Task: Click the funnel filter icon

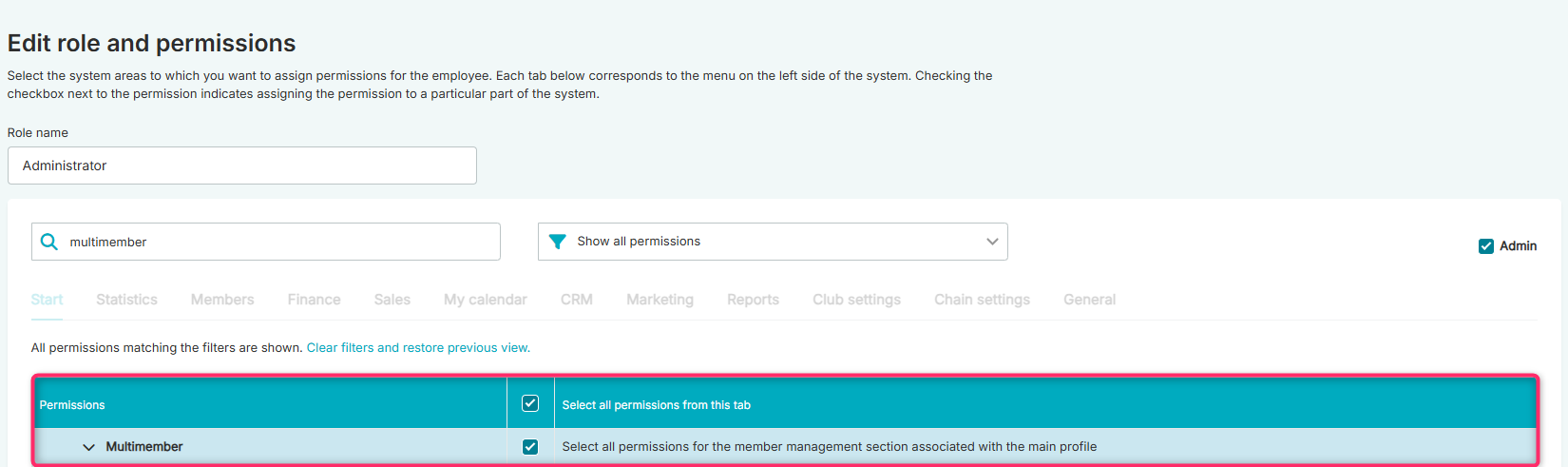Action: (x=558, y=242)
